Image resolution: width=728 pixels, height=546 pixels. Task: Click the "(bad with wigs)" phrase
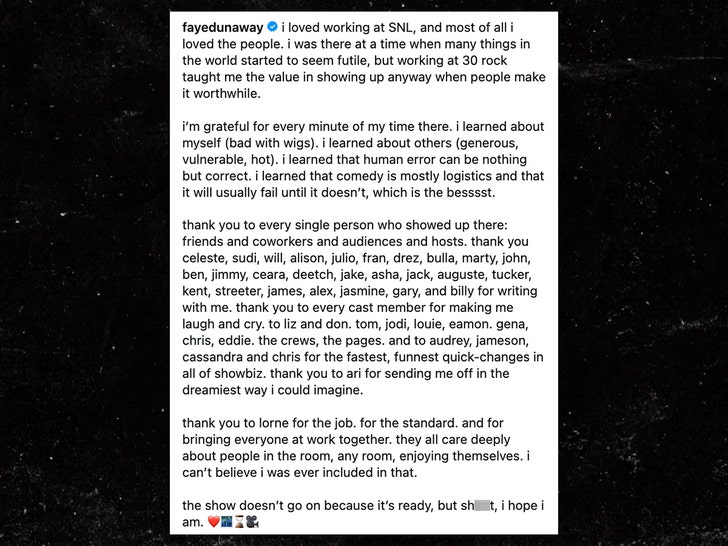coord(276,143)
